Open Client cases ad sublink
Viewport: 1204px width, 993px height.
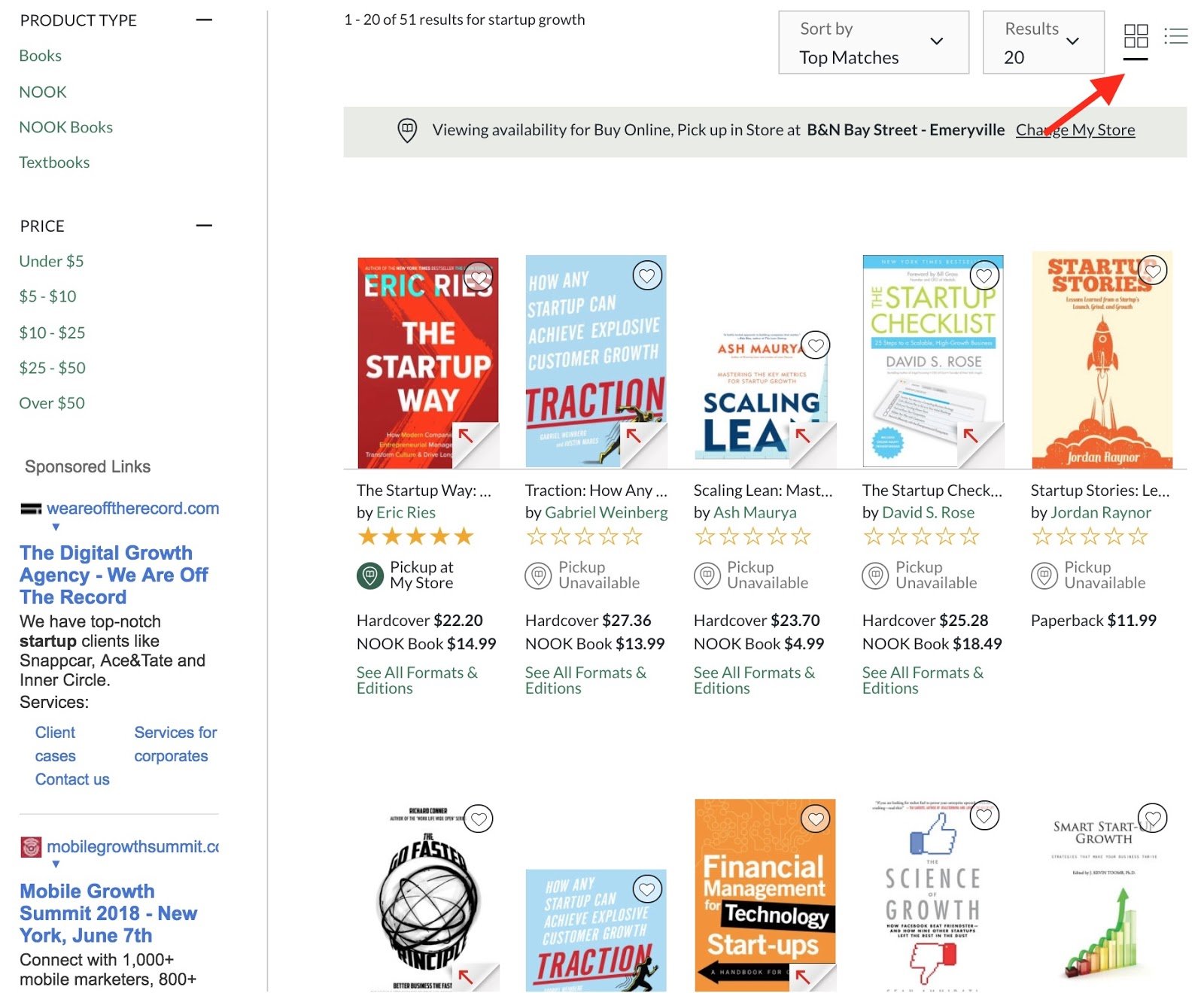(x=55, y=744)
